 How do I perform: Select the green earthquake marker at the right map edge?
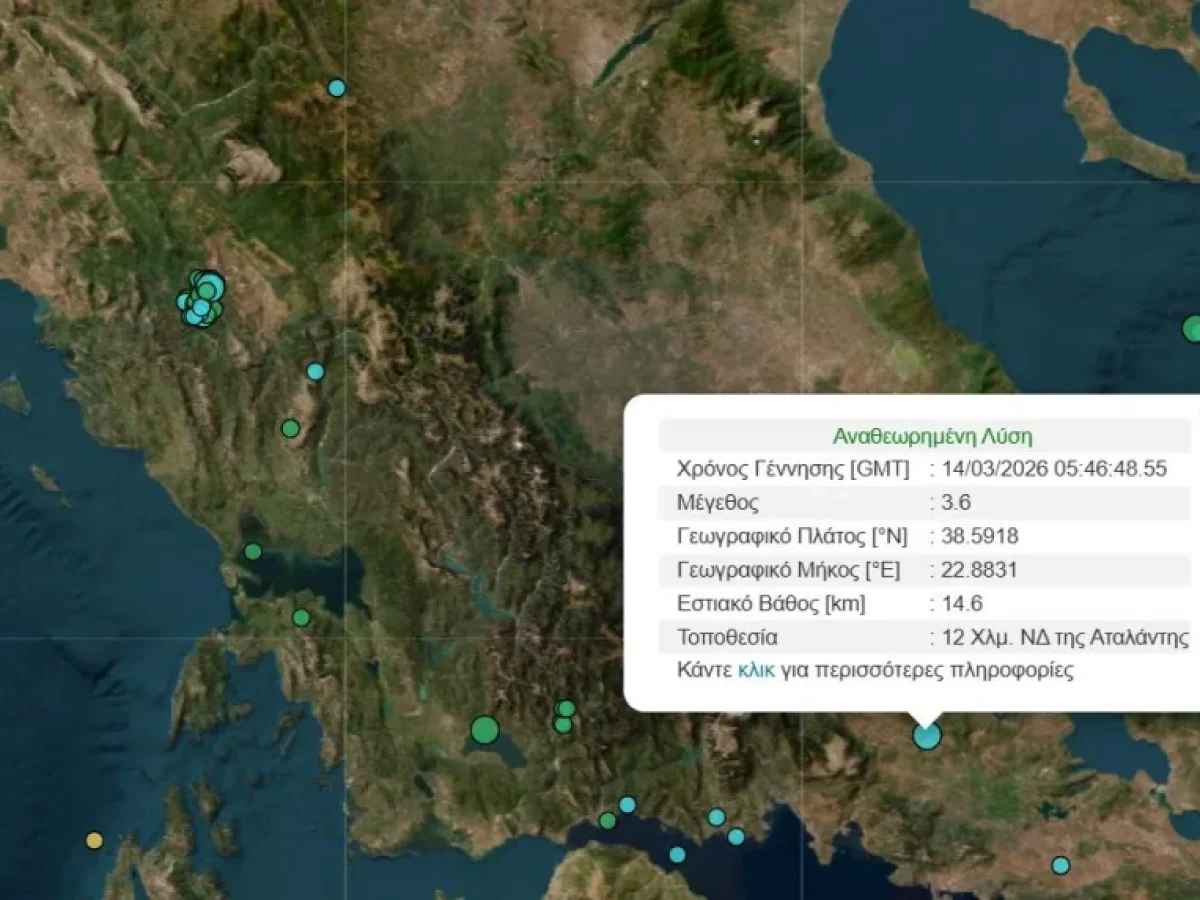pos(1194,327)
